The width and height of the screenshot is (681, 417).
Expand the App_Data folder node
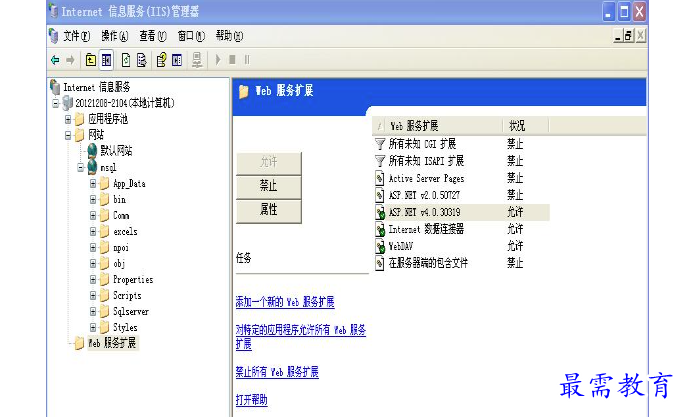point(93,183)
